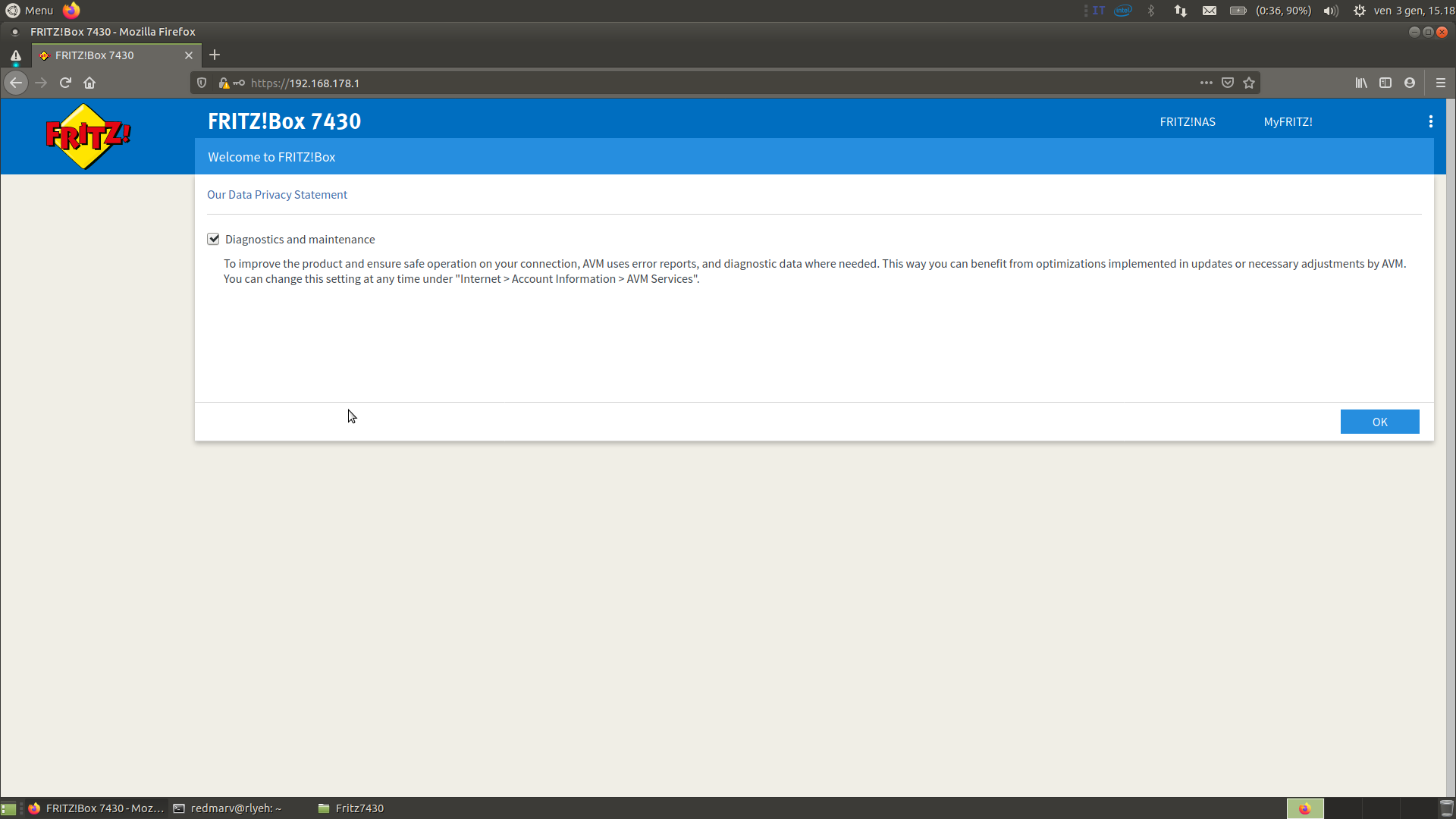Switch to the highlighted workspace with Firefox
1456x819 pixels.
point(1305,808)
